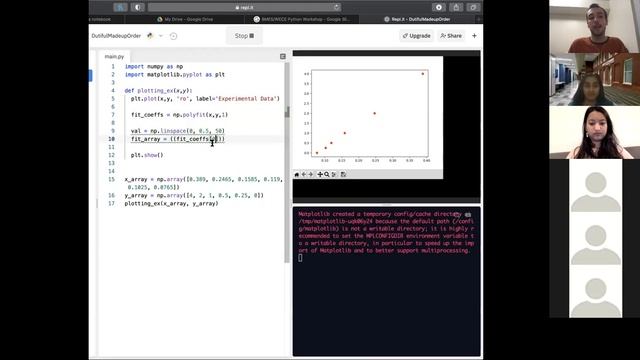Select the matplotlib Pan tool
This screenshot has width=640, height=360.
pos(320,174)
